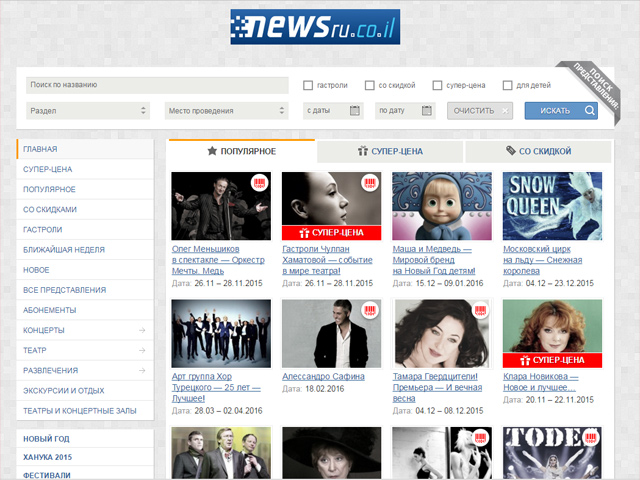Click star icon on Популярное tab
Screen dimensions: 640x480
point(212,151)
